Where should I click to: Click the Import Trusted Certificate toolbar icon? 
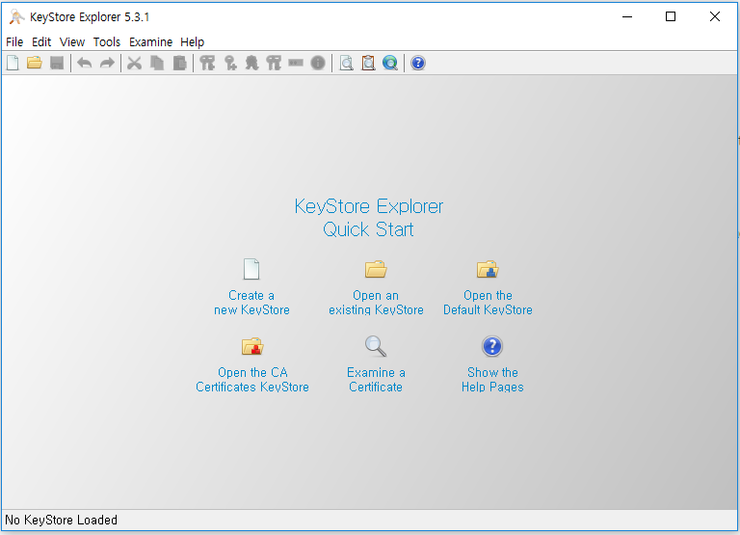[252, 63]
